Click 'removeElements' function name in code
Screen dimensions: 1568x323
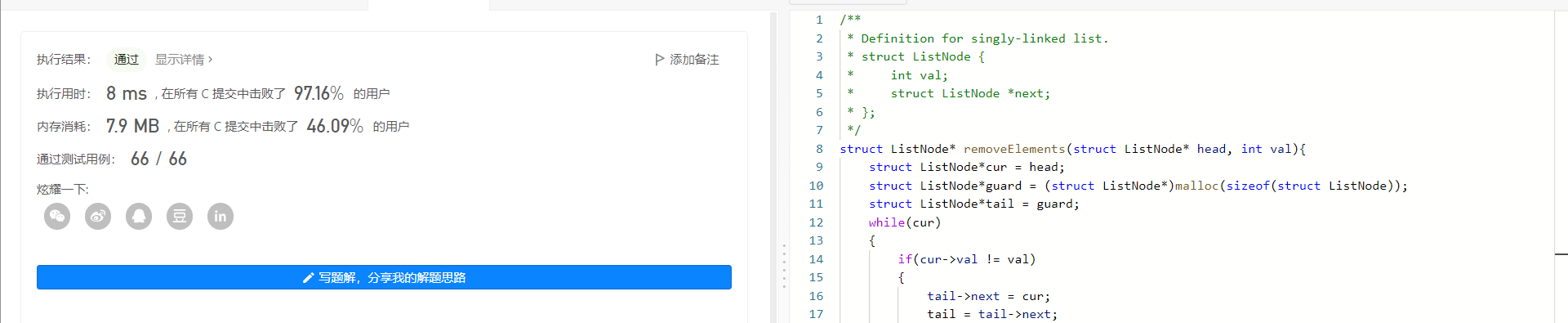[x=1014, y=149]
